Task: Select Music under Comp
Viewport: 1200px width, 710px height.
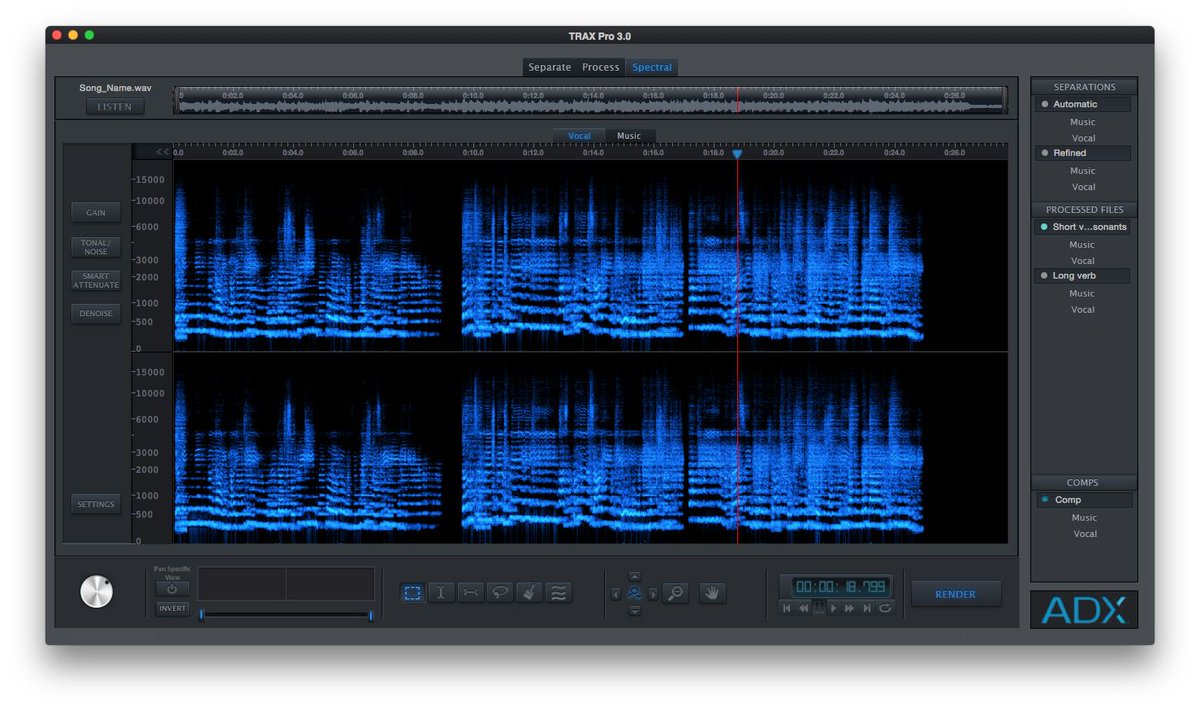Action: [x=1084, y=518]
